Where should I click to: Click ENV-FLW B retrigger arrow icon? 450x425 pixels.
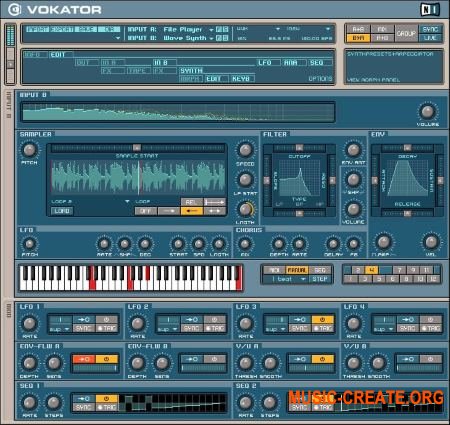click(x=192, y=359)
